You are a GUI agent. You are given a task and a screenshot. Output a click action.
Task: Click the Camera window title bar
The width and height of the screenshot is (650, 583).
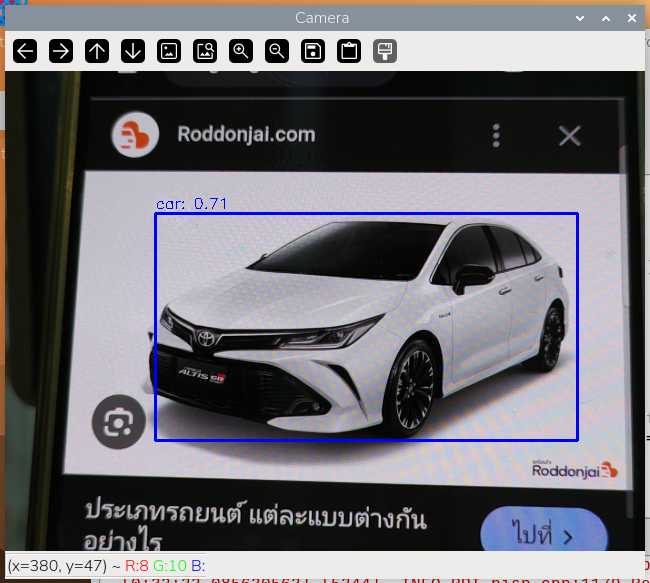point(320,18)
